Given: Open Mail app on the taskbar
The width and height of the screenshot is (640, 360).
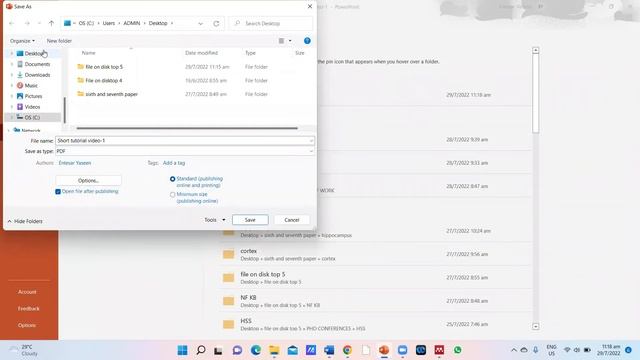Looking at the screenshot, I should click(x=292, y=350).
